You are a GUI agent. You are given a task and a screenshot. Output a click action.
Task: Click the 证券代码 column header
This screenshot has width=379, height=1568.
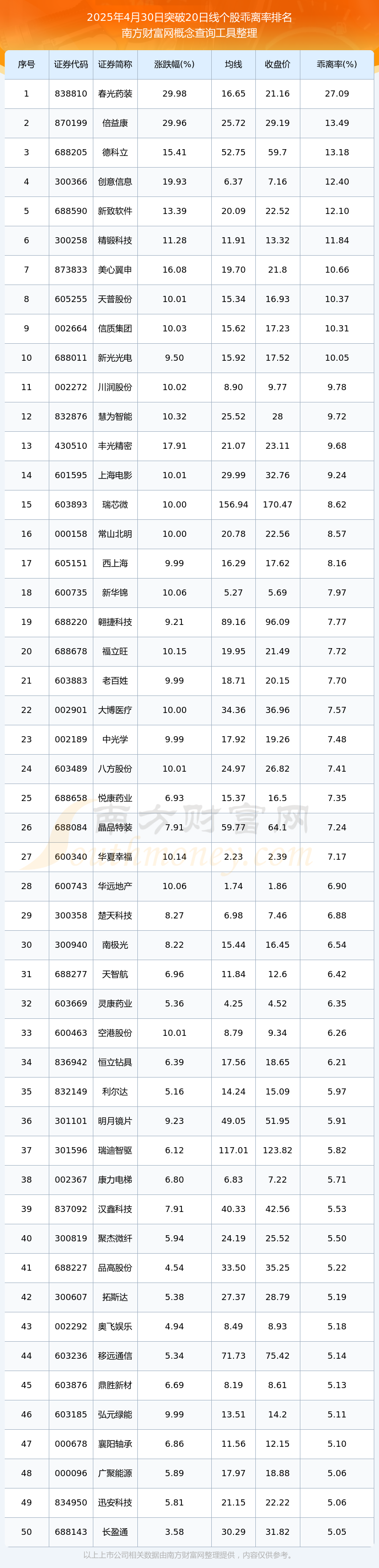(71, 64)
